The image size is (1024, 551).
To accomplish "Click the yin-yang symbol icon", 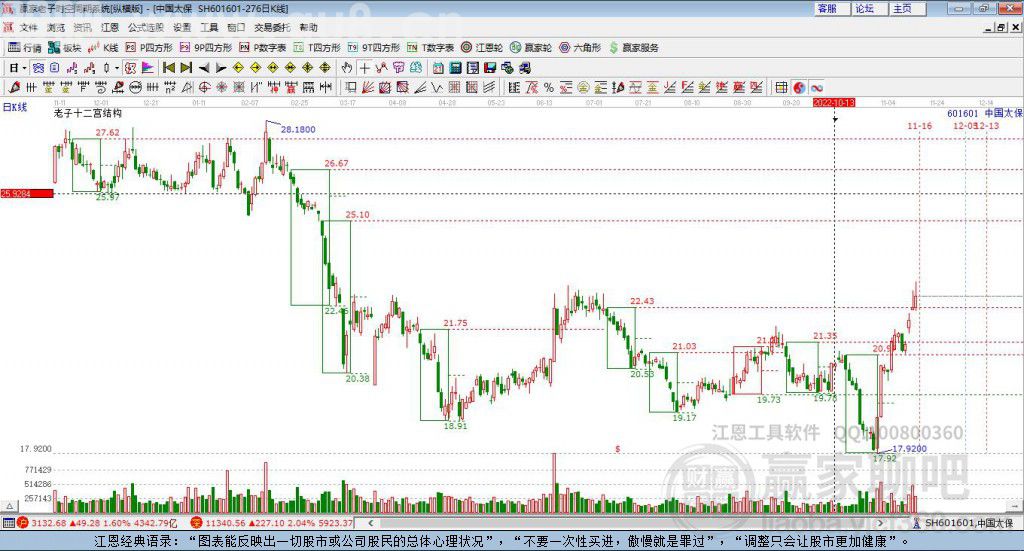I will [799, 87].
